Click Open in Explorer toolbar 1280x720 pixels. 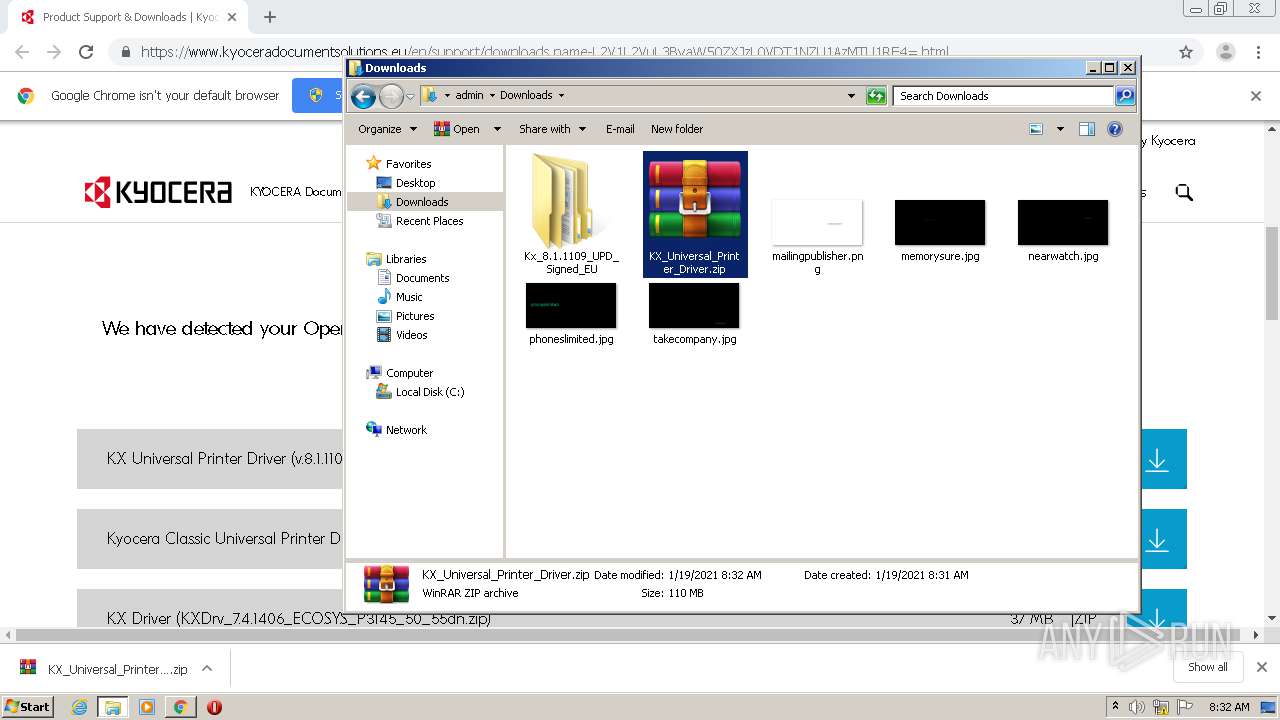point(457,129)
